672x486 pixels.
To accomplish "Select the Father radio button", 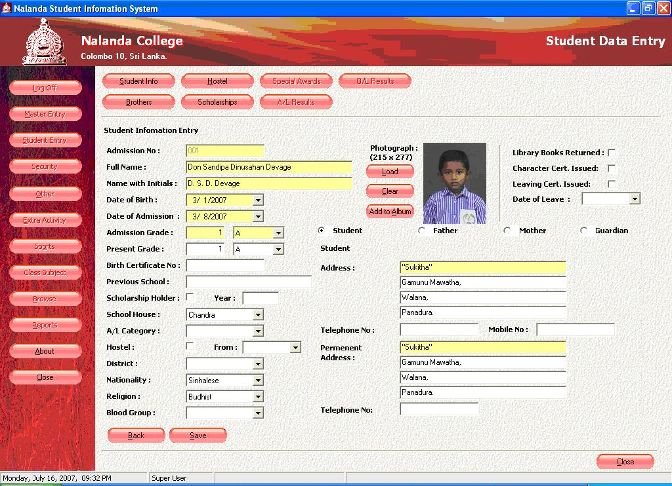I will tap(421, 230).
